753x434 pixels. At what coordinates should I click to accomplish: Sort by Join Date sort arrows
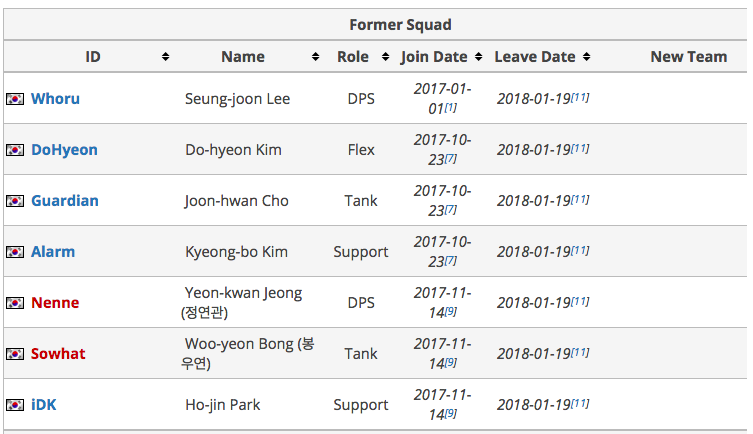pyautogui.click(x=478, y=57)
